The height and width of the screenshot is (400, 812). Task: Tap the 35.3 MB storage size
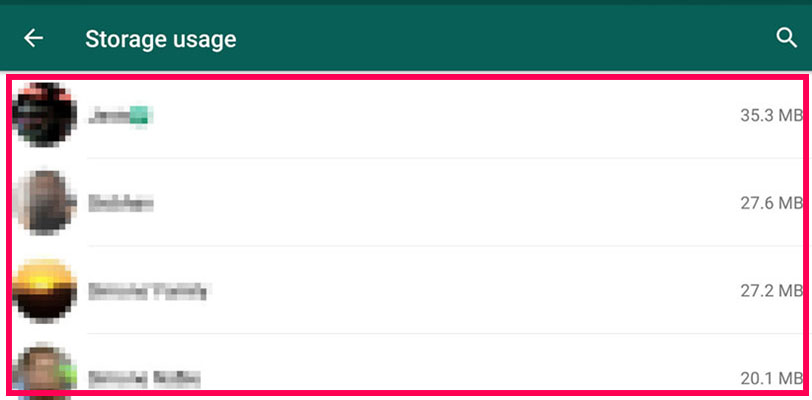coord(771,115)
